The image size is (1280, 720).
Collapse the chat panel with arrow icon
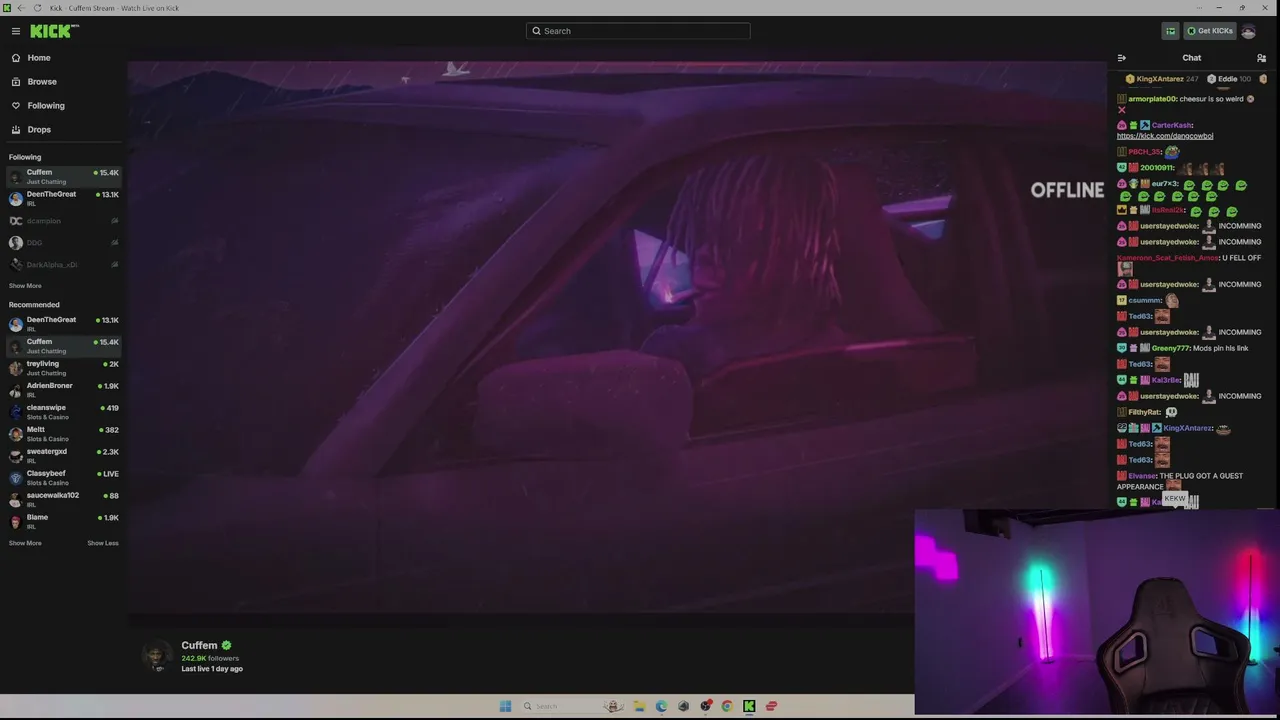point(1121,58)
